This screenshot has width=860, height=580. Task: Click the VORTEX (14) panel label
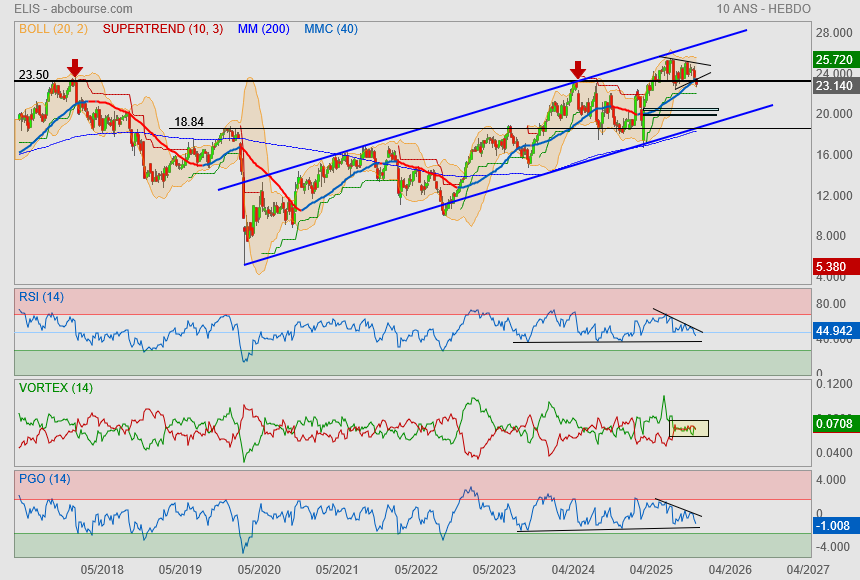tap(56, 388)
